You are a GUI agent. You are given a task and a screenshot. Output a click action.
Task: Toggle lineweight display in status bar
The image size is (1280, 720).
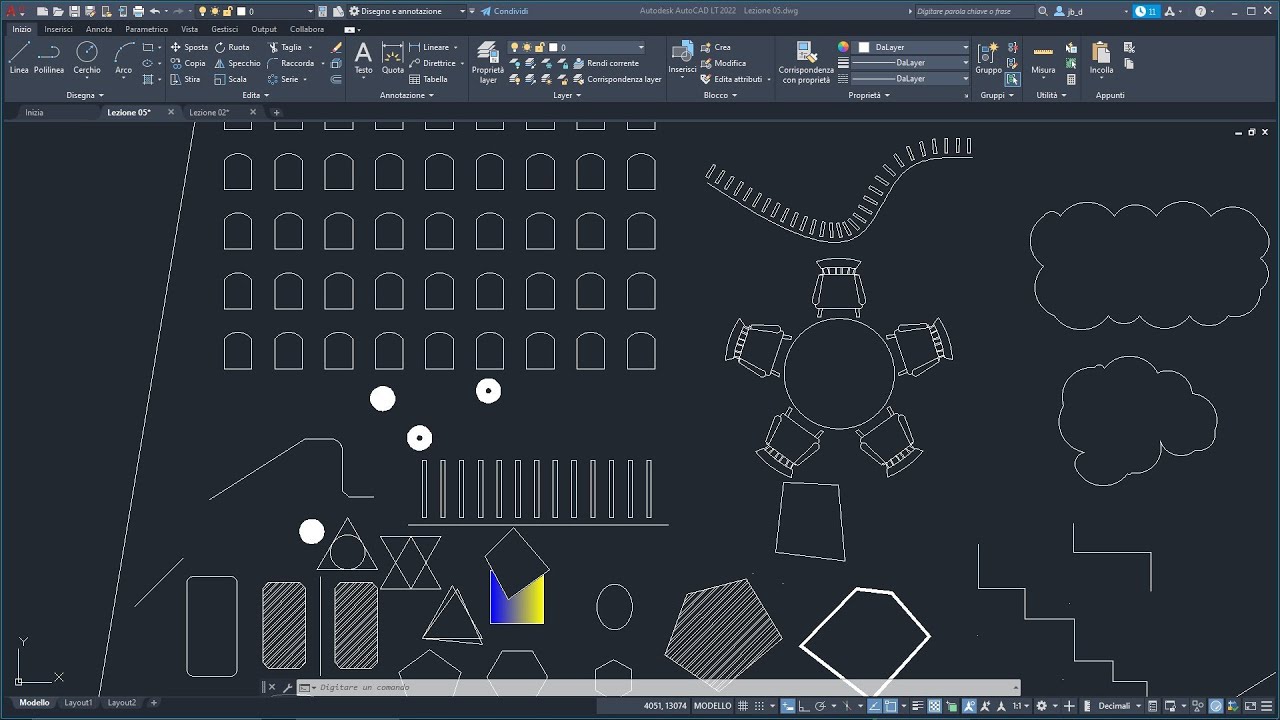(917, 706)
